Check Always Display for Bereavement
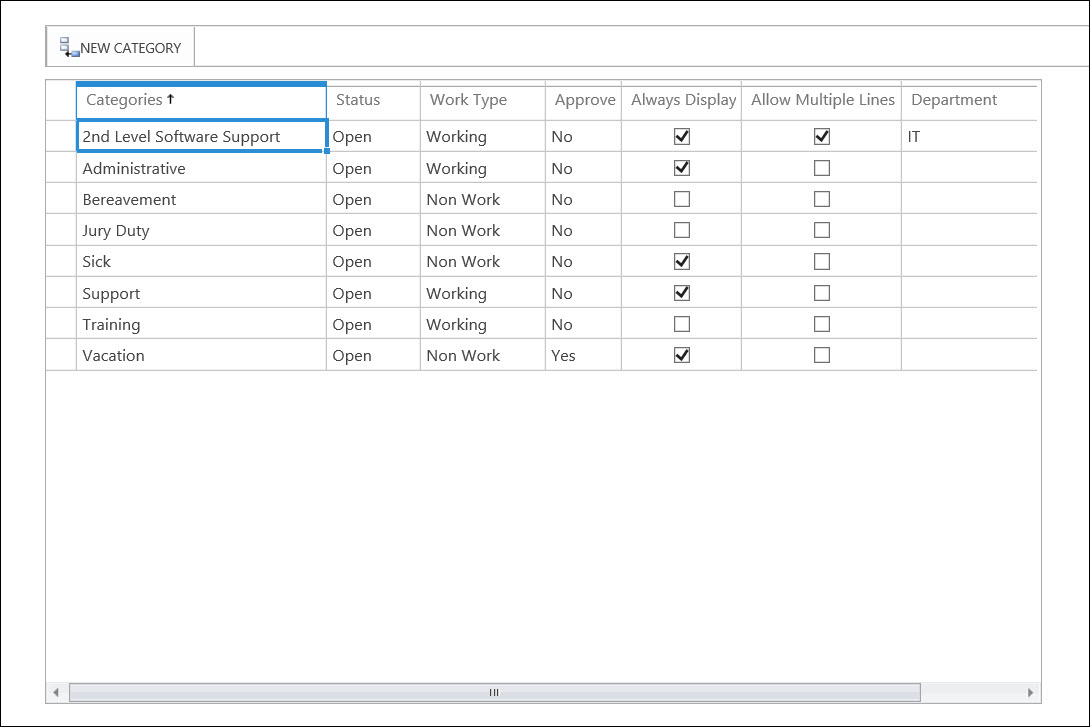 tap(682, 199)
